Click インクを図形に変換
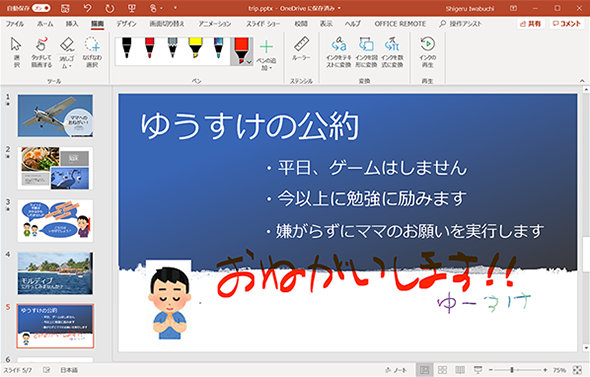590x377 pixels. (x=366, y=52)
